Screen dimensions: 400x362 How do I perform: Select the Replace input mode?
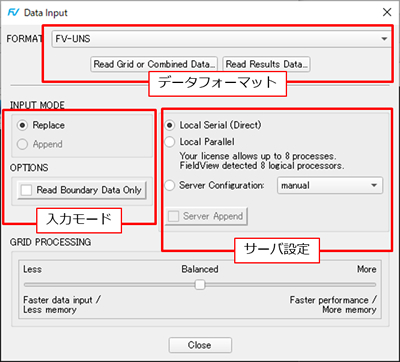tap(22, 125)
